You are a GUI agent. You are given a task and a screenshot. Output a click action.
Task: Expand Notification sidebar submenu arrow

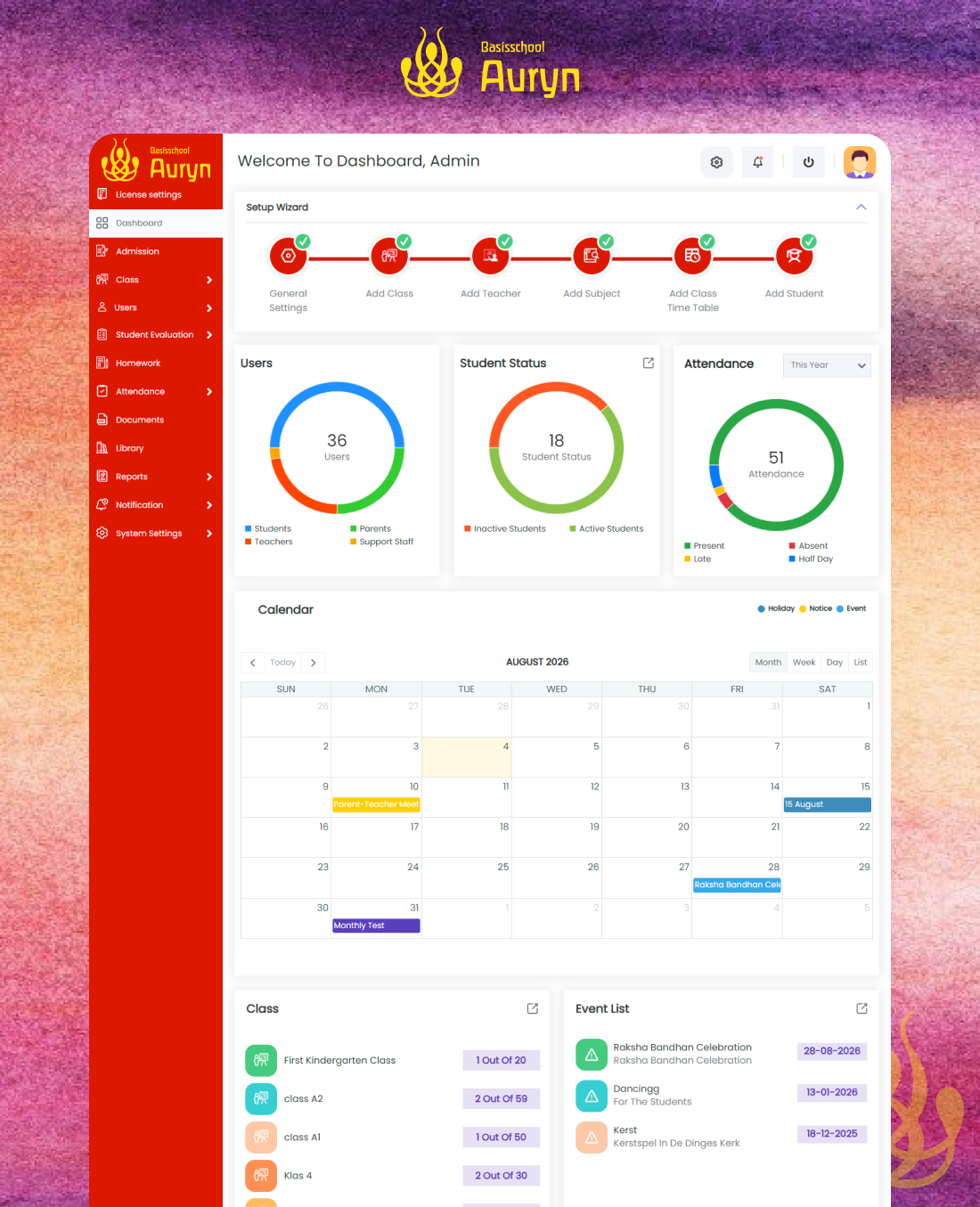209,505
